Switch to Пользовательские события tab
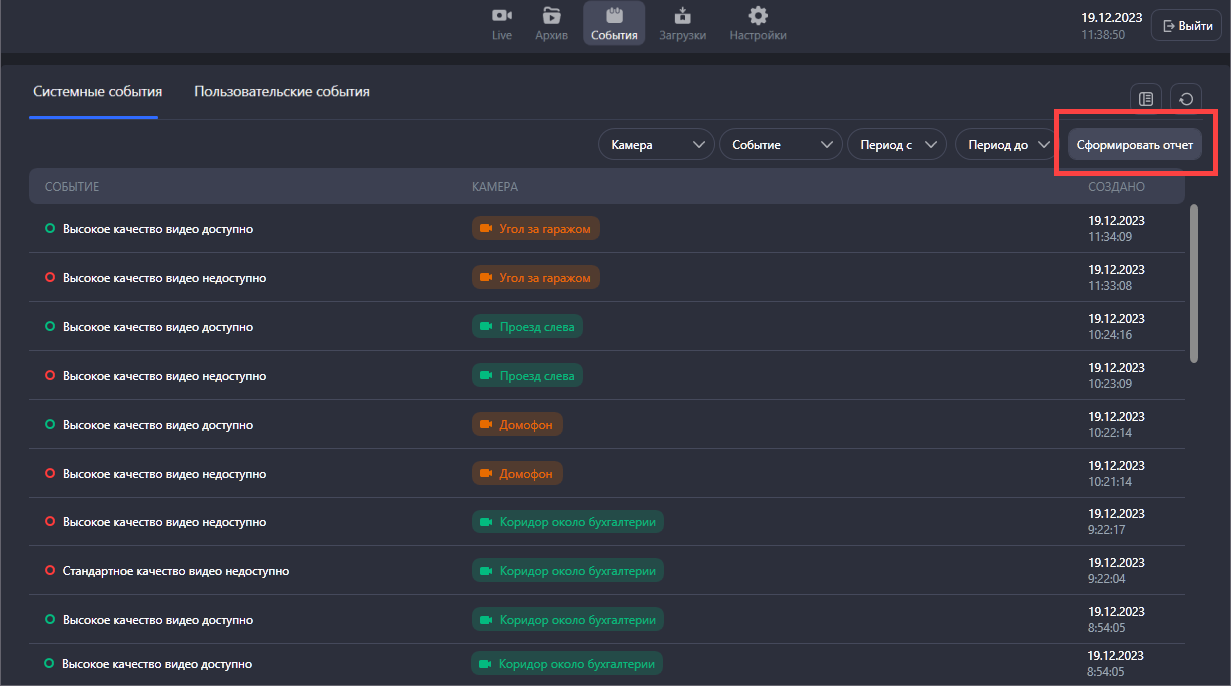 pos(282,92)
